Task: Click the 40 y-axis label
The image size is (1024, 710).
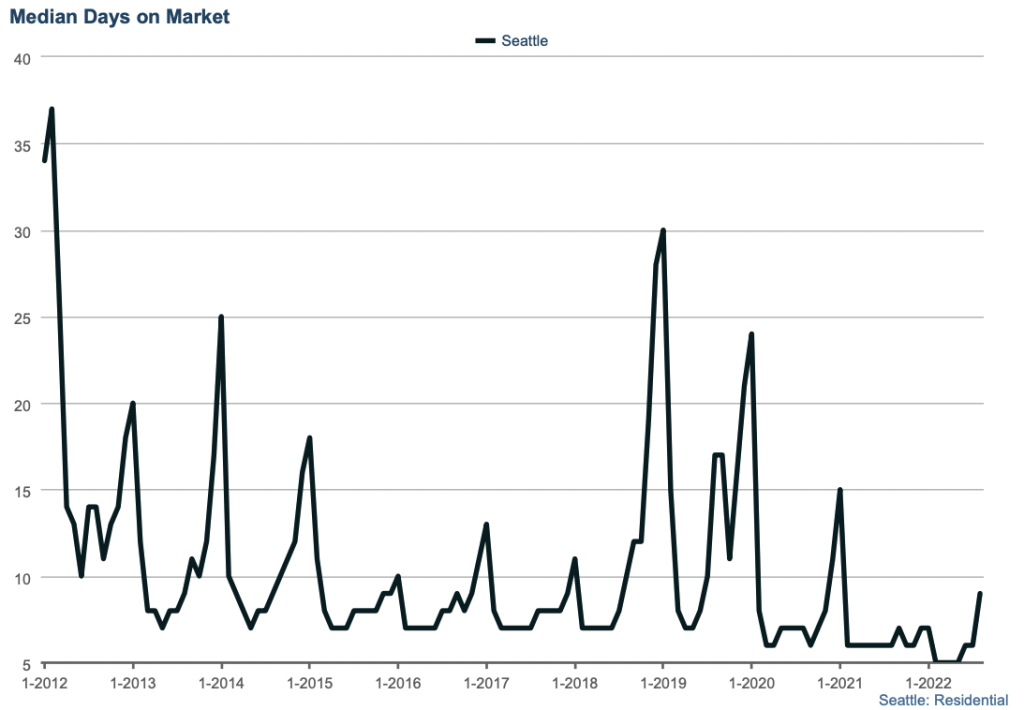Action: click(22, 59)
